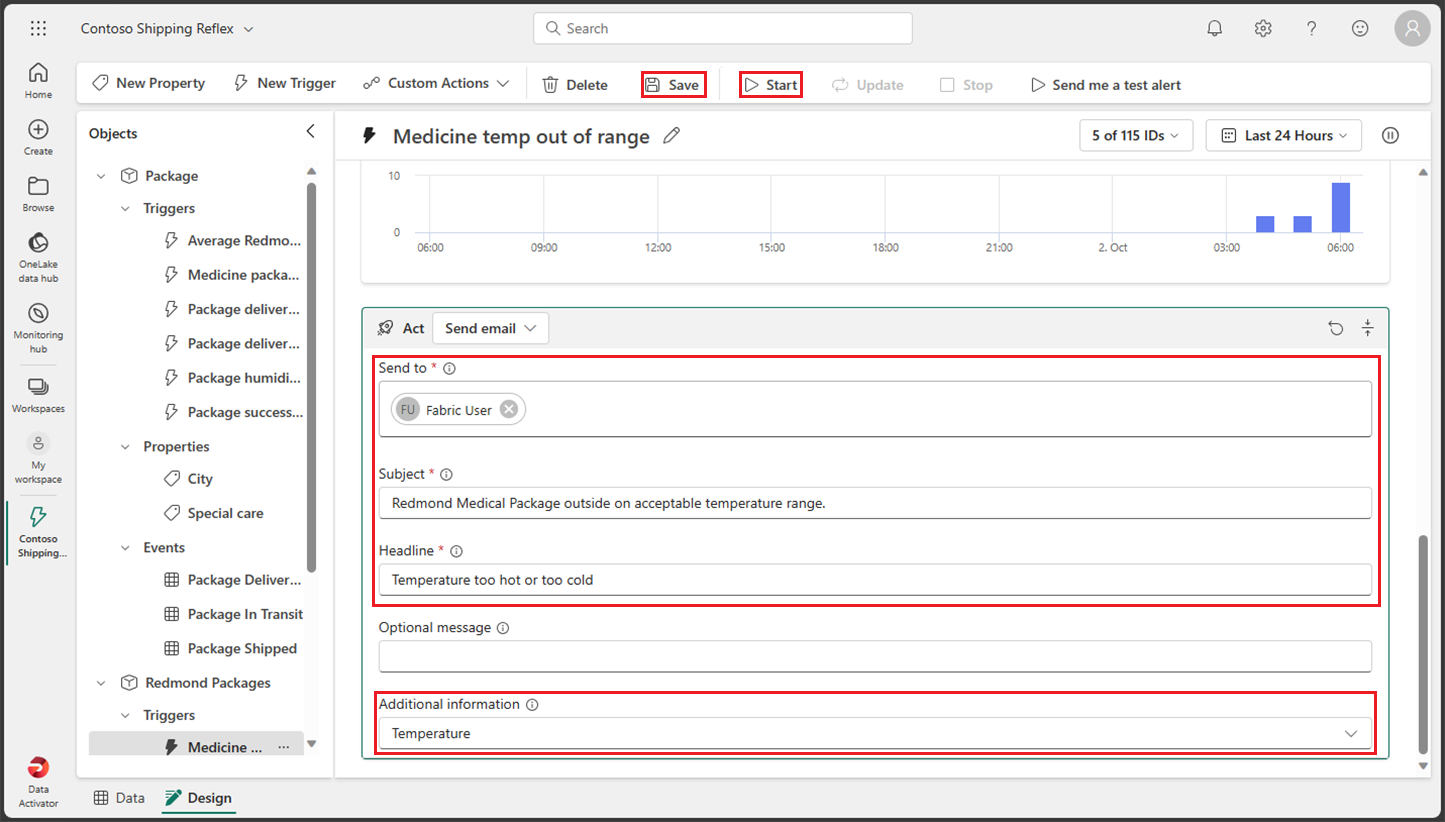Viewport: 1445px width, 822px height.
Task: Open Browse in left navigation
Action: tap(38, 195)
